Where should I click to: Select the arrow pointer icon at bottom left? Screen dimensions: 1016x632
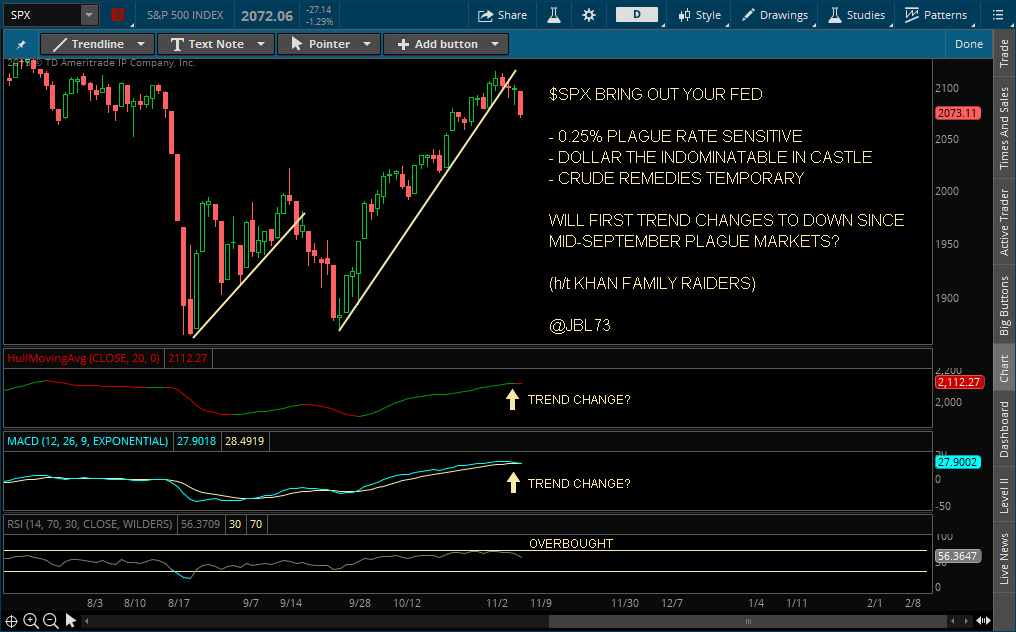(x=70, y=620)
